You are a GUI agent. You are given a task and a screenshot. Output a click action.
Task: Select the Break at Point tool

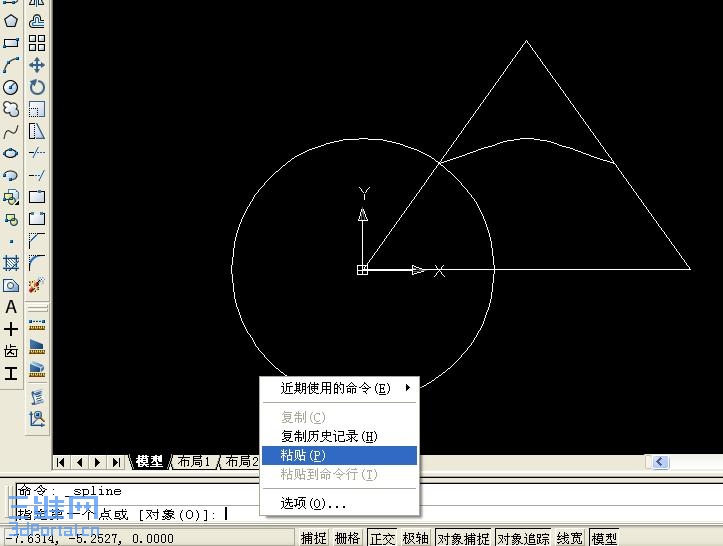point(37,197)
